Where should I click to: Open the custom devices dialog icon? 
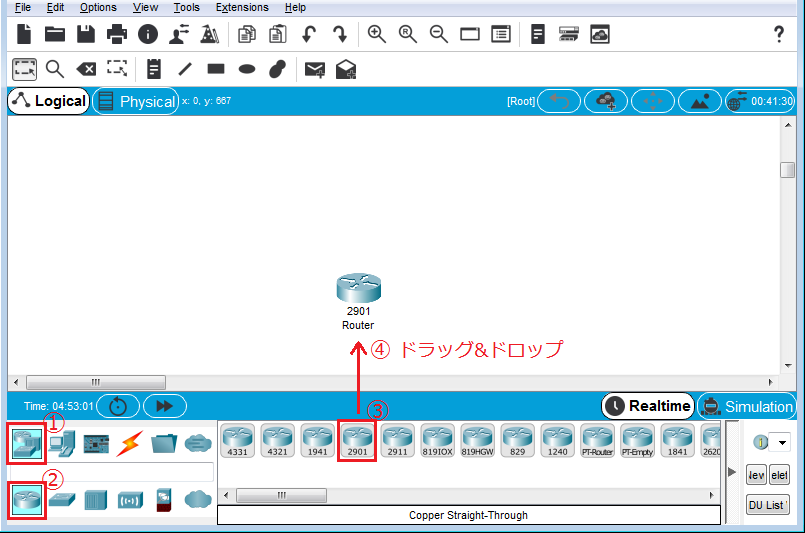coord(501,34)
